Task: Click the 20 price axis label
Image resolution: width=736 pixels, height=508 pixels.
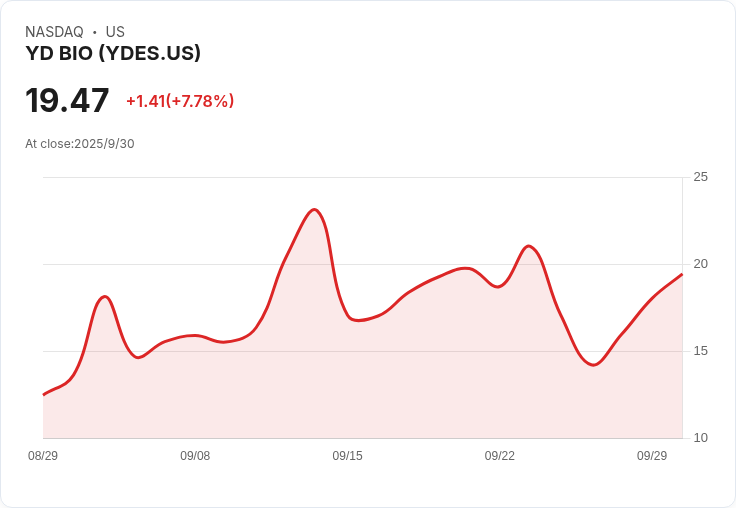Action: click(x=700, y=264)
